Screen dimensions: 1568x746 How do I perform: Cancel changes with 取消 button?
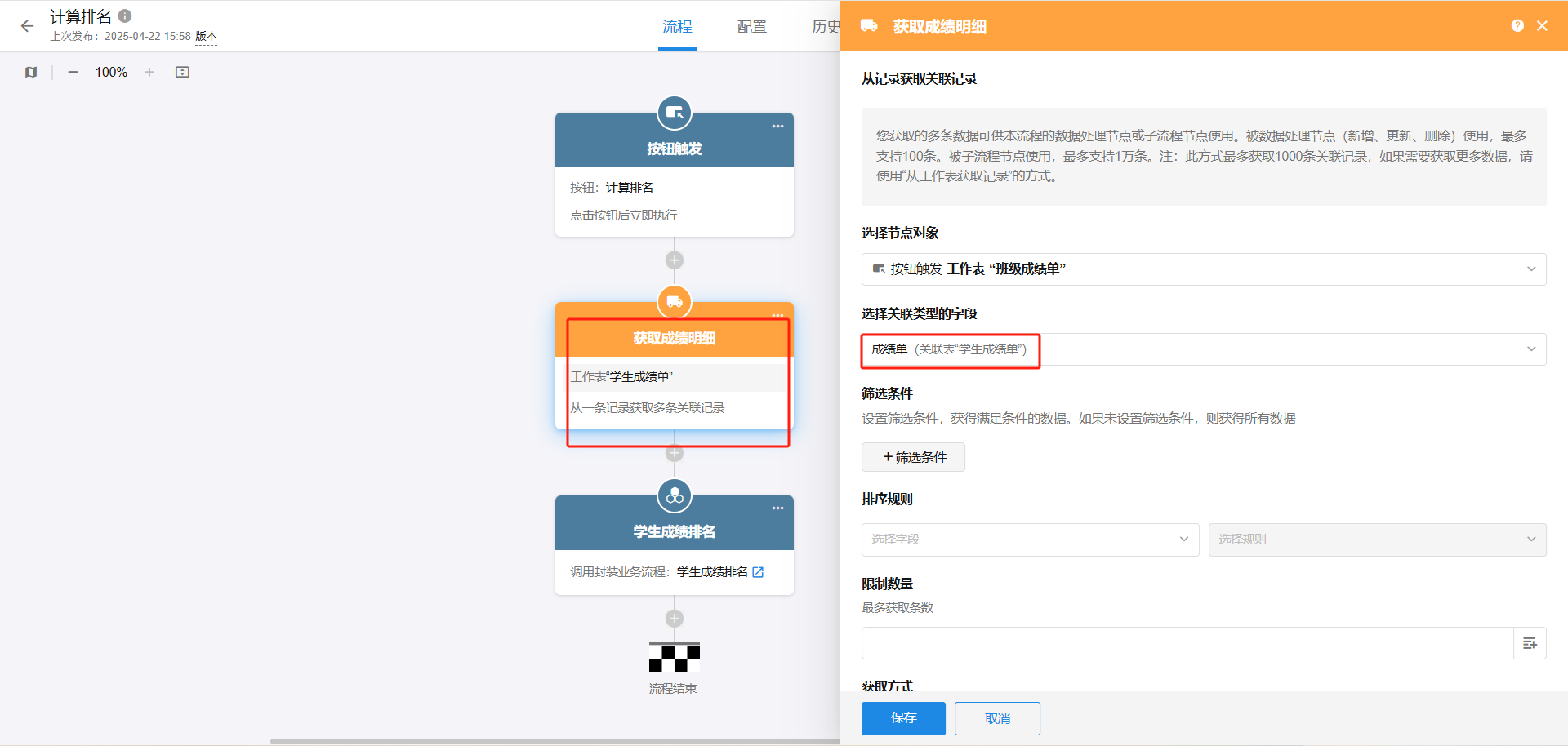click(x=997, y=718)
